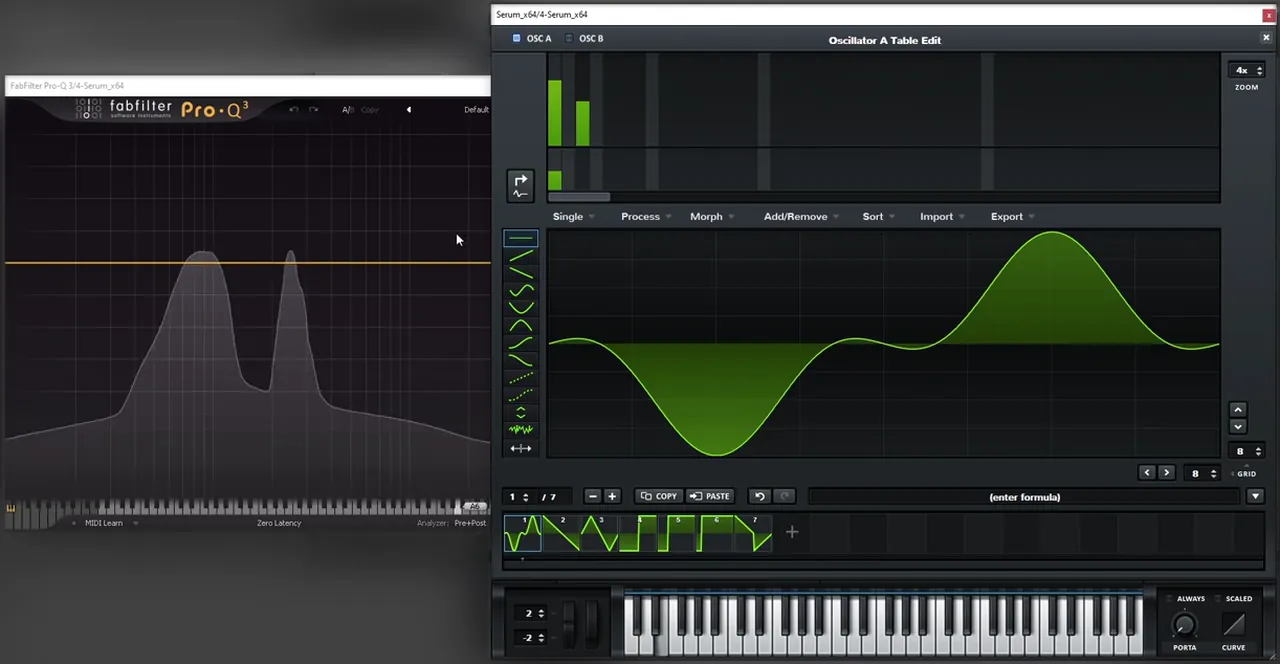Select the ramp down line shape
Screen dimensions: 1280x664
point(520,272)
